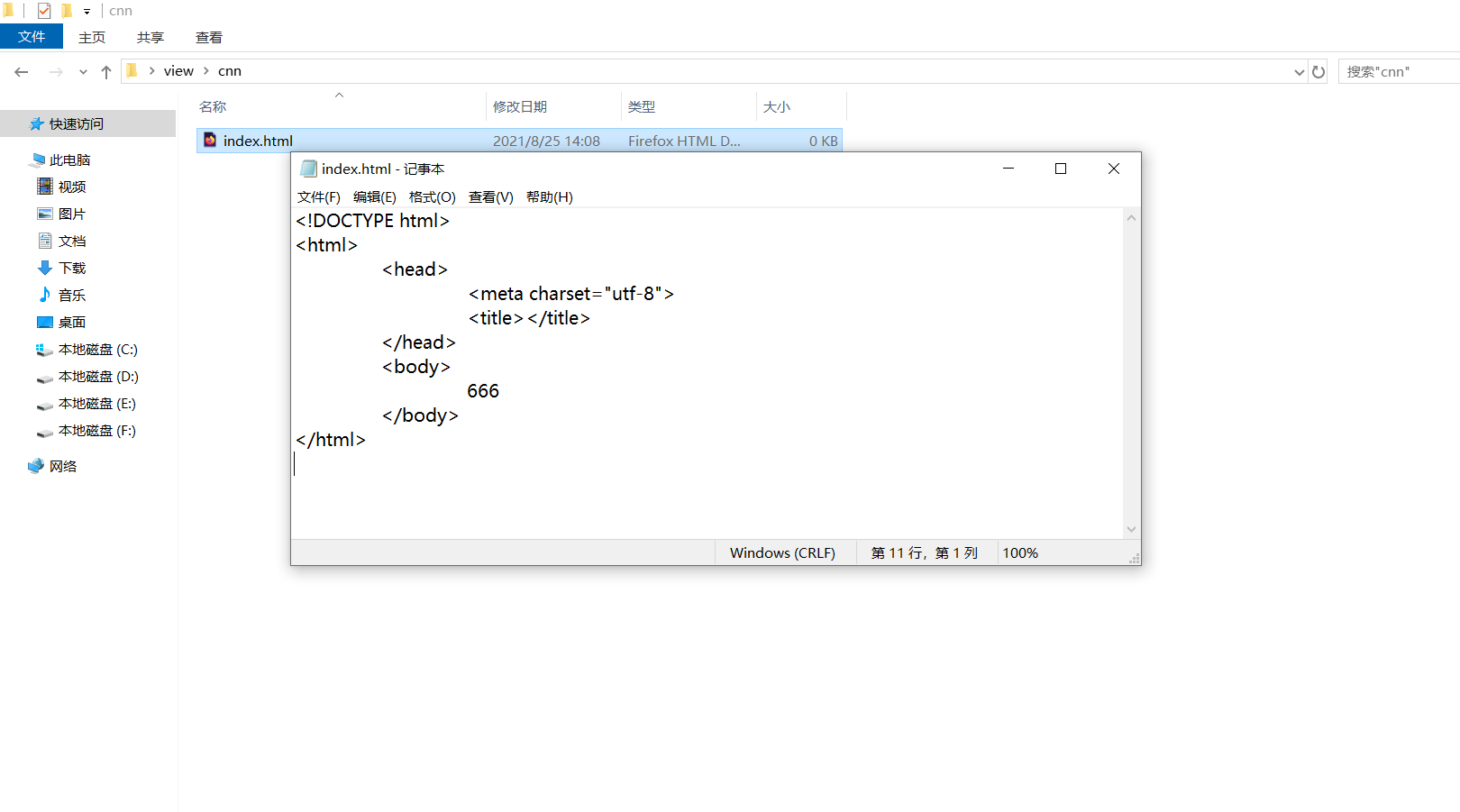The height and width of the screenshot is (812, 1460).
Task: Click the 0 KB size cell
Action: [x=824, y=141]
